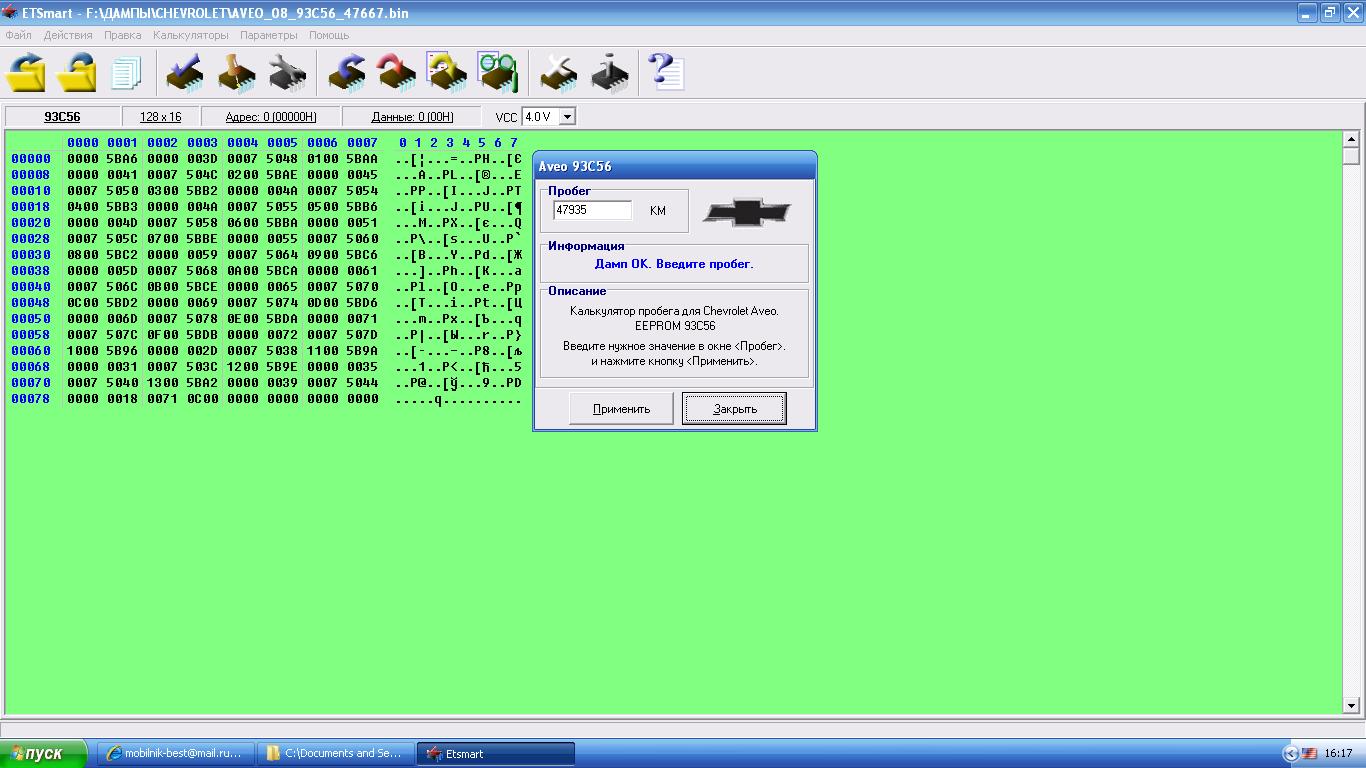Click the Etsmart taskbar button
Screen dimensions: 1366x768
496,754
